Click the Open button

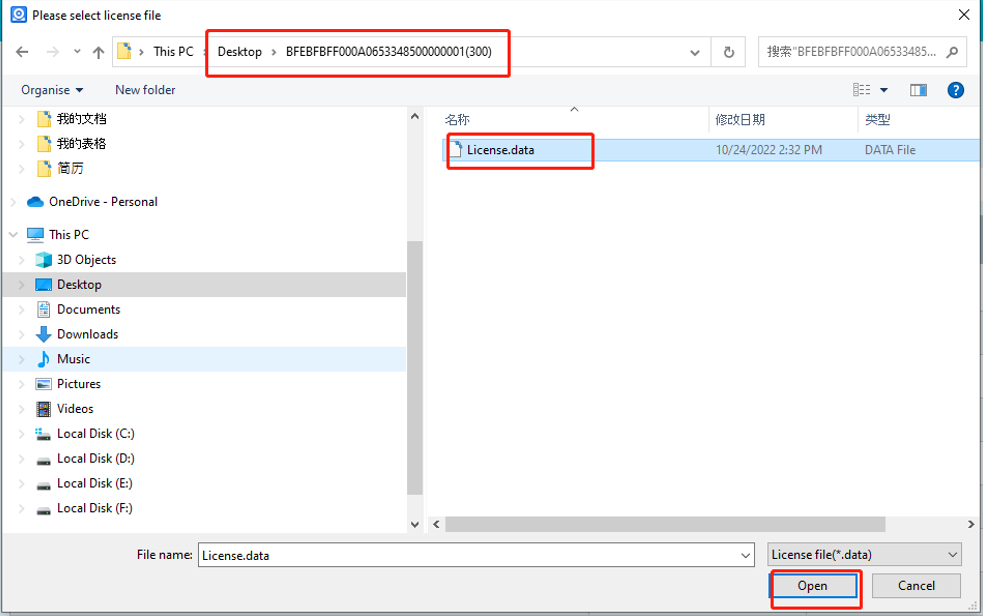812,585
